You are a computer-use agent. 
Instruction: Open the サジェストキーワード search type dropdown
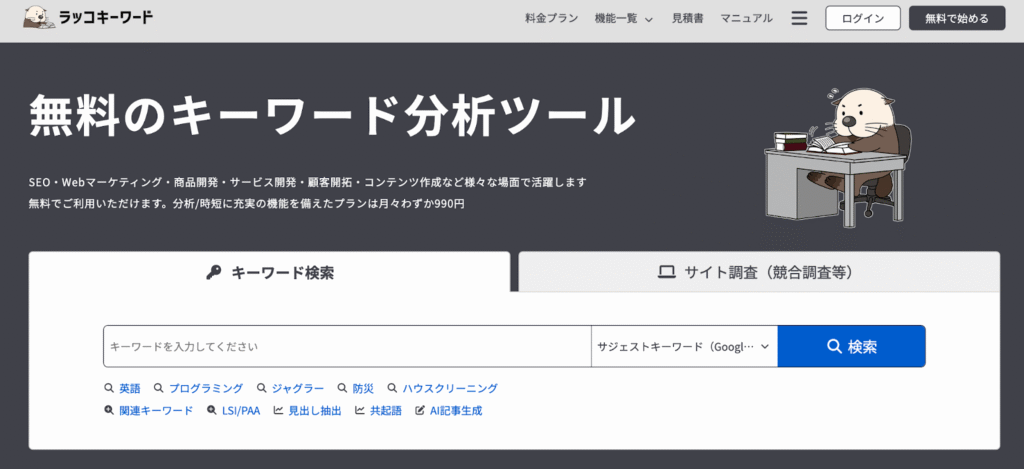pos(684,346)
